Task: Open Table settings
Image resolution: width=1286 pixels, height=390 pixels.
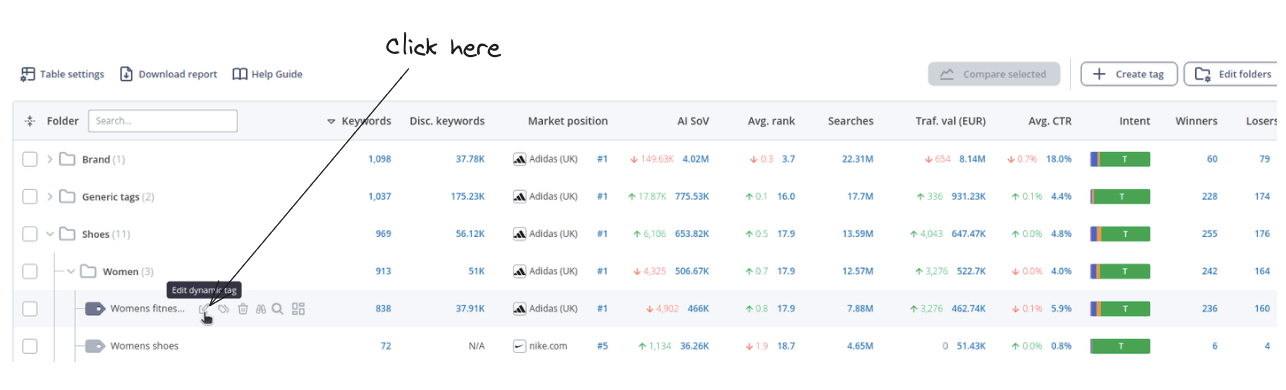Action: [62, 74]
